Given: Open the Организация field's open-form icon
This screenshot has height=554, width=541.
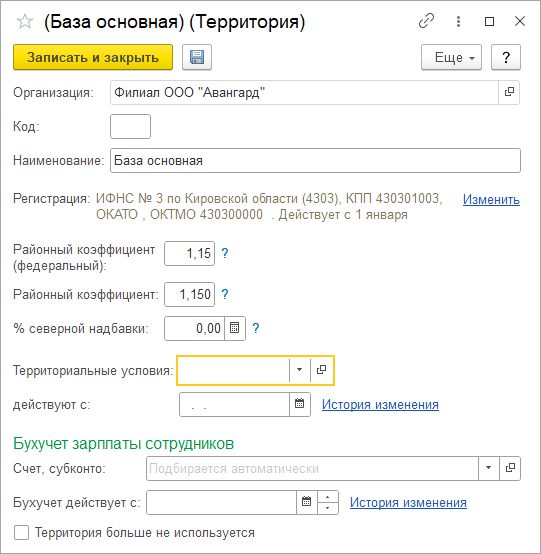Looking at the screenshot, I should 509,92.
